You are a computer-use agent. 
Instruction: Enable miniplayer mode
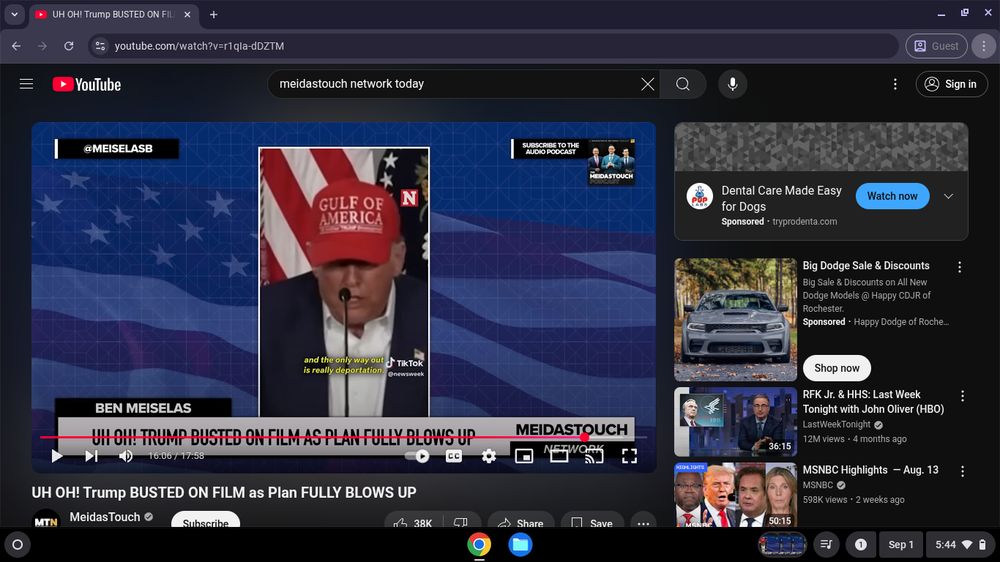[x=524, y=455]
